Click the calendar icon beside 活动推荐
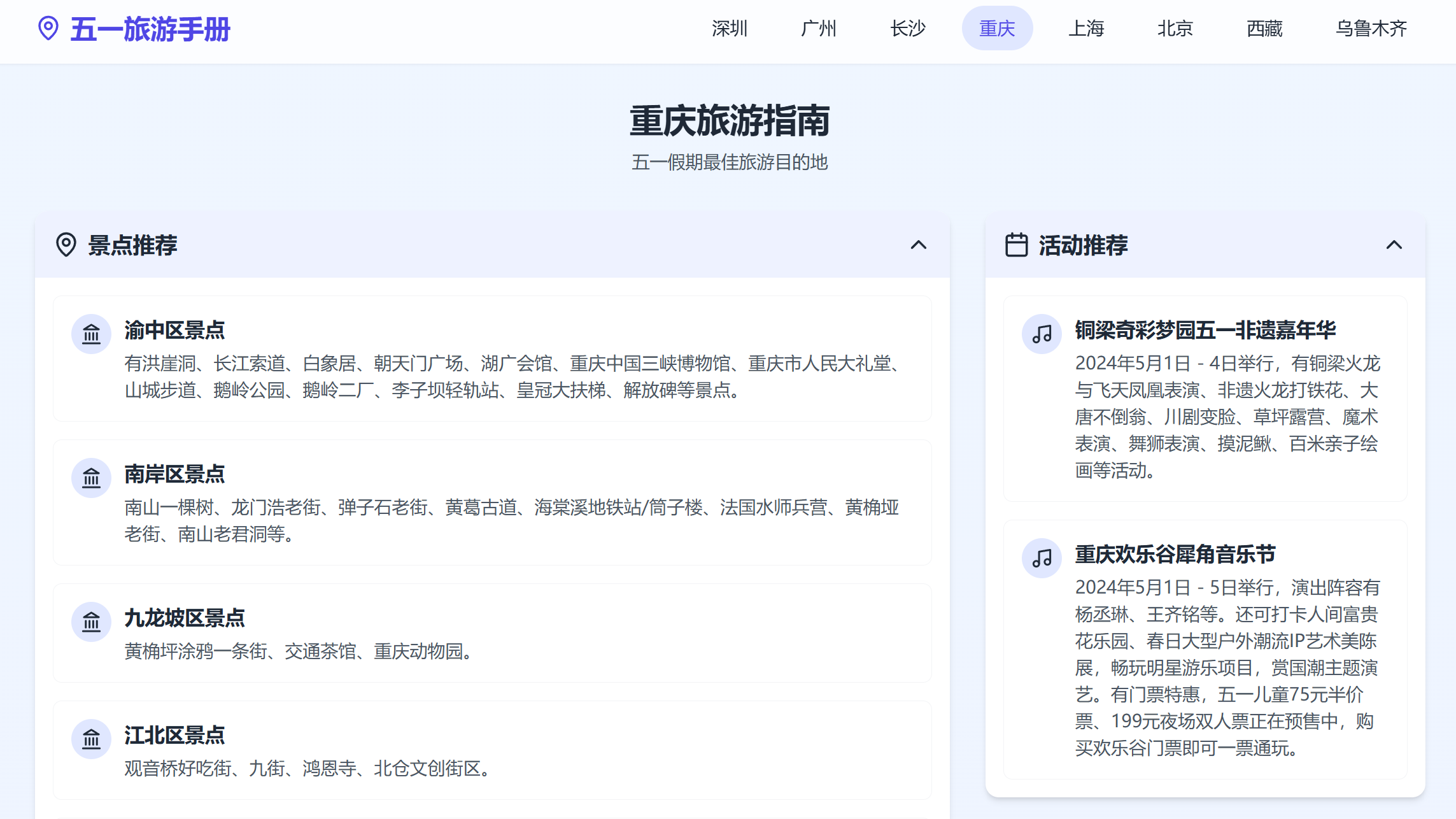 pyautogui.click(x=1016, y=245)
